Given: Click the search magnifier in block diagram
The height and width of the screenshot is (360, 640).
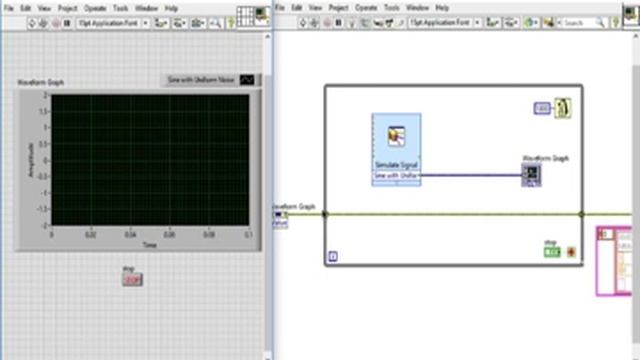Looking at the screenshot, I should click(x=600, y=23).
